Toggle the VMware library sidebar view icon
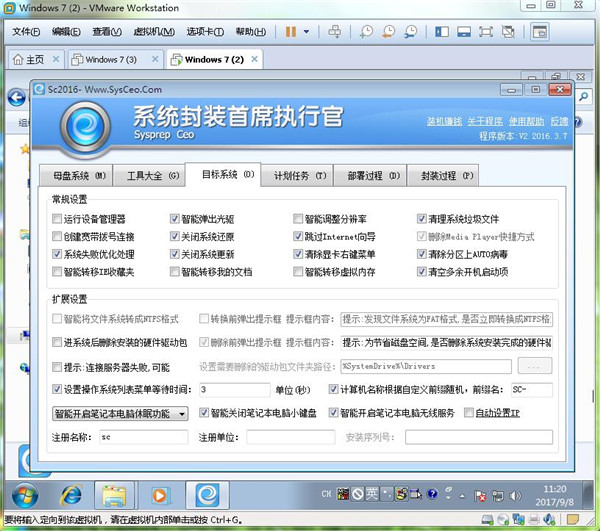The image size is (600, 531). (442, 31)
